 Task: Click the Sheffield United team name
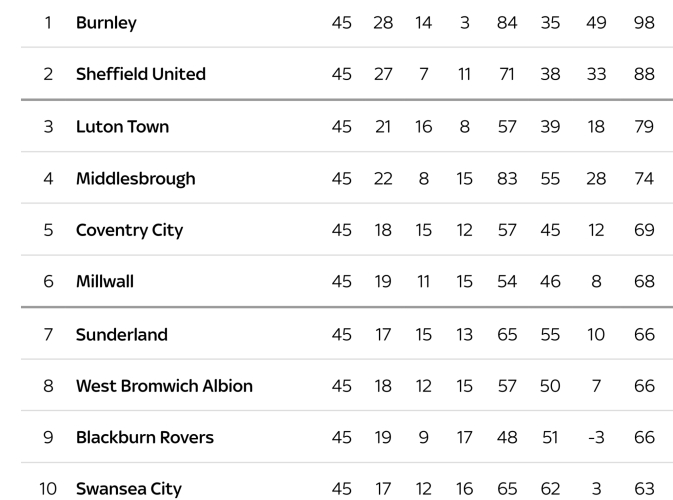point(140,74)
